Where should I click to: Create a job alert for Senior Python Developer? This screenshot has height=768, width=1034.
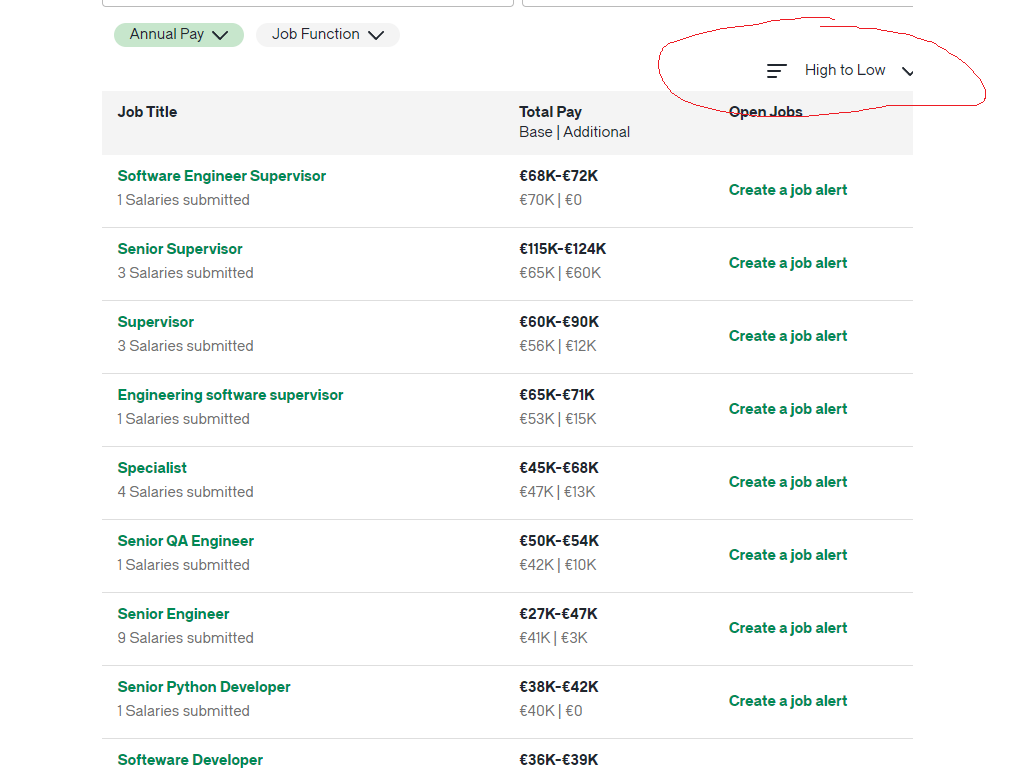tap(788, 701)
